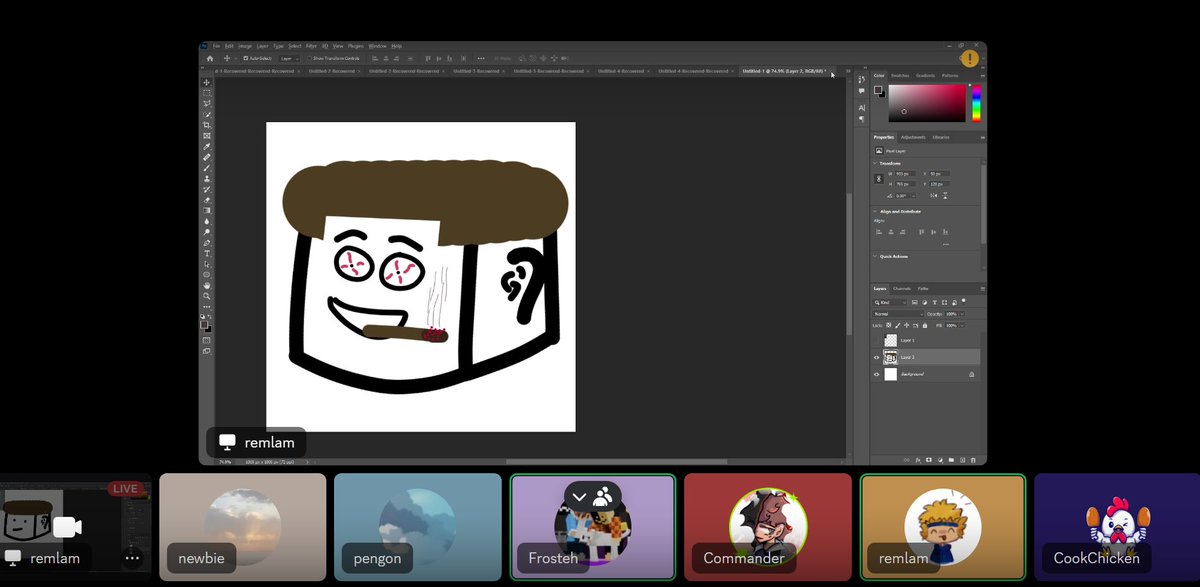
Task: Click the foreground color swatch in Color panel
Action: [877, 90]
